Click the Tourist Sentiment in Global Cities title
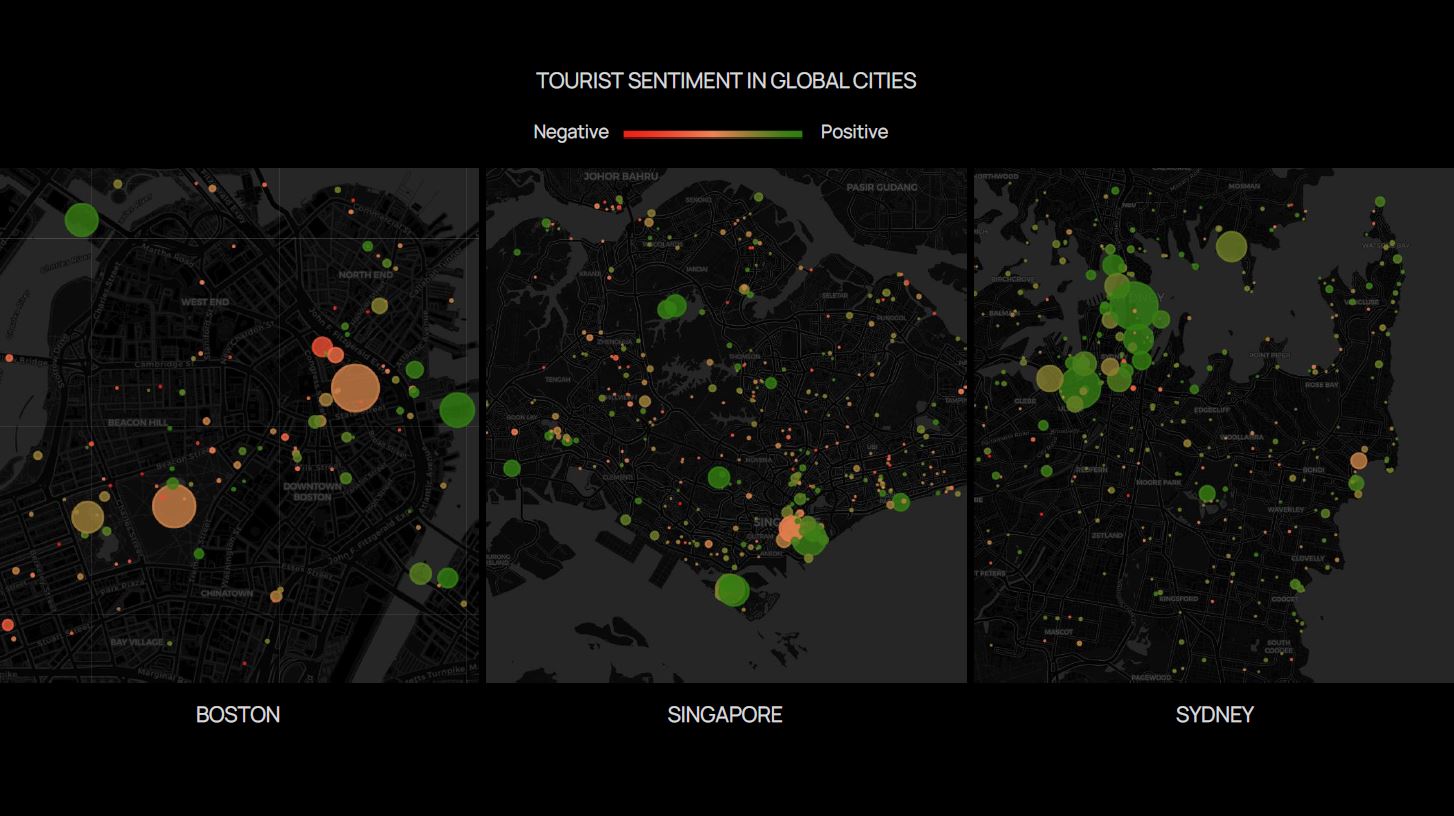The width and height of the screenshot is (1454, 816). click(726, 81)
